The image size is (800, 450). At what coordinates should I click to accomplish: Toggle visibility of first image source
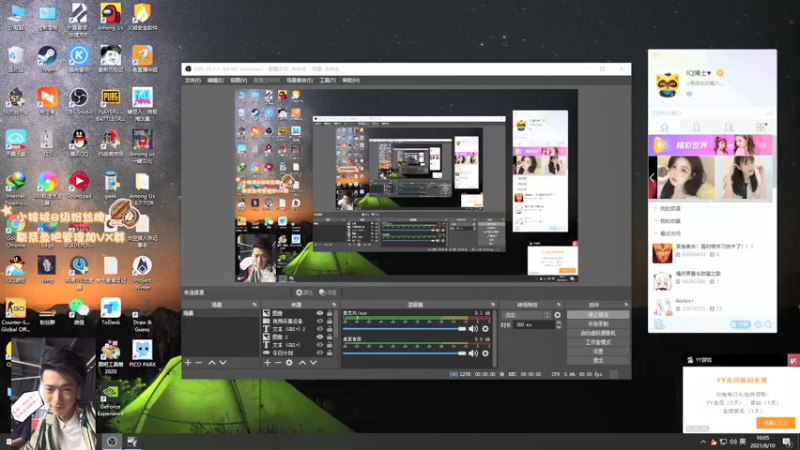tap(319, 313)
